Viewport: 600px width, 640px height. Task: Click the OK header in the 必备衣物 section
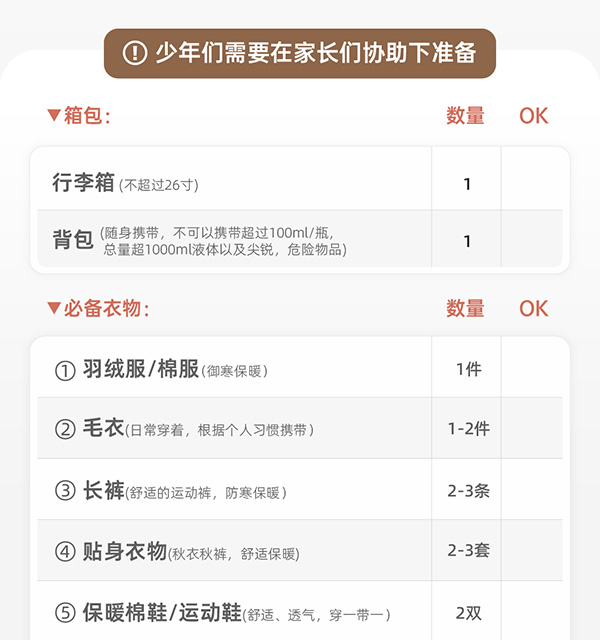coord(534,309)
